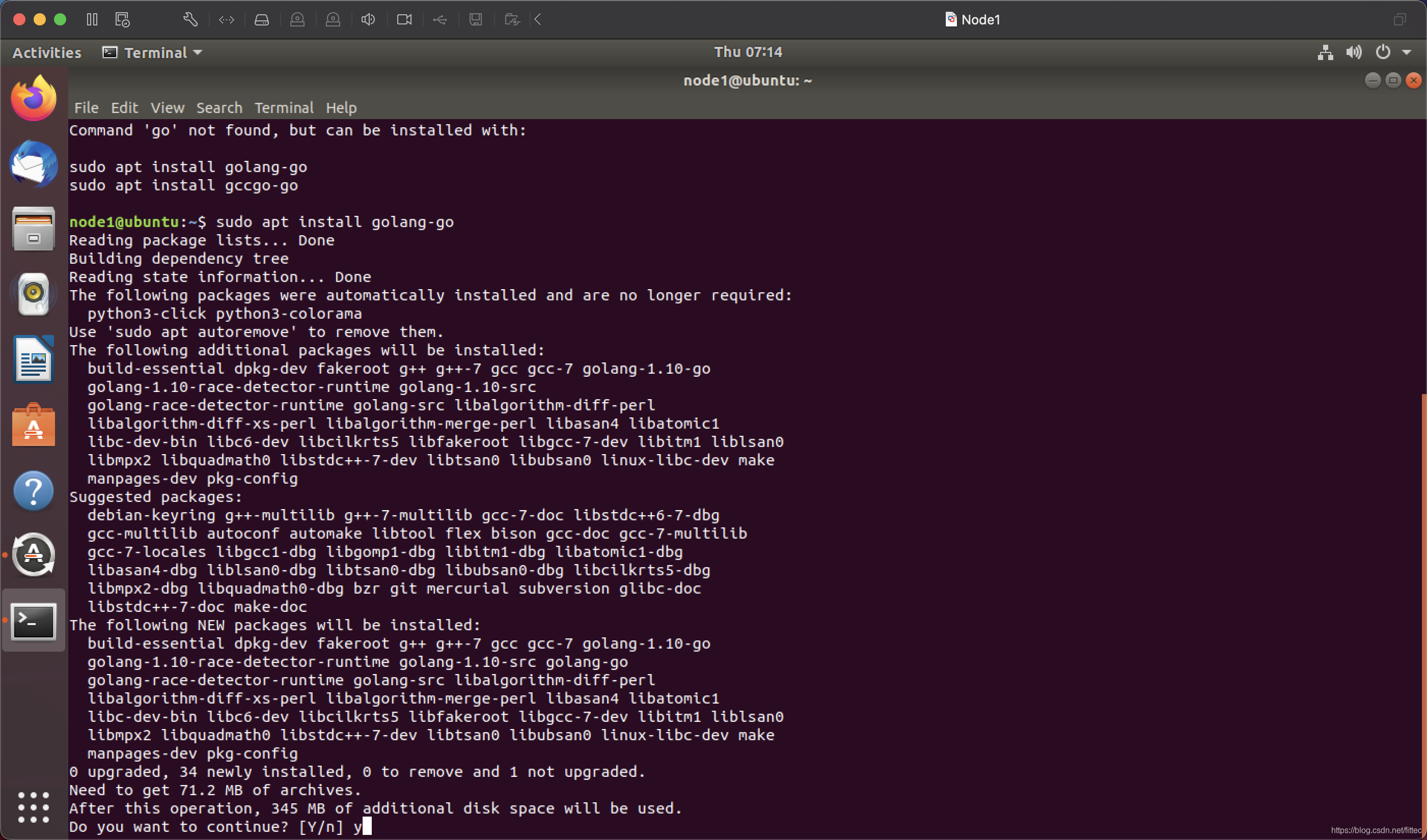Open the VM snapshot manager icon
The image size is (1427, 840).
123,20
